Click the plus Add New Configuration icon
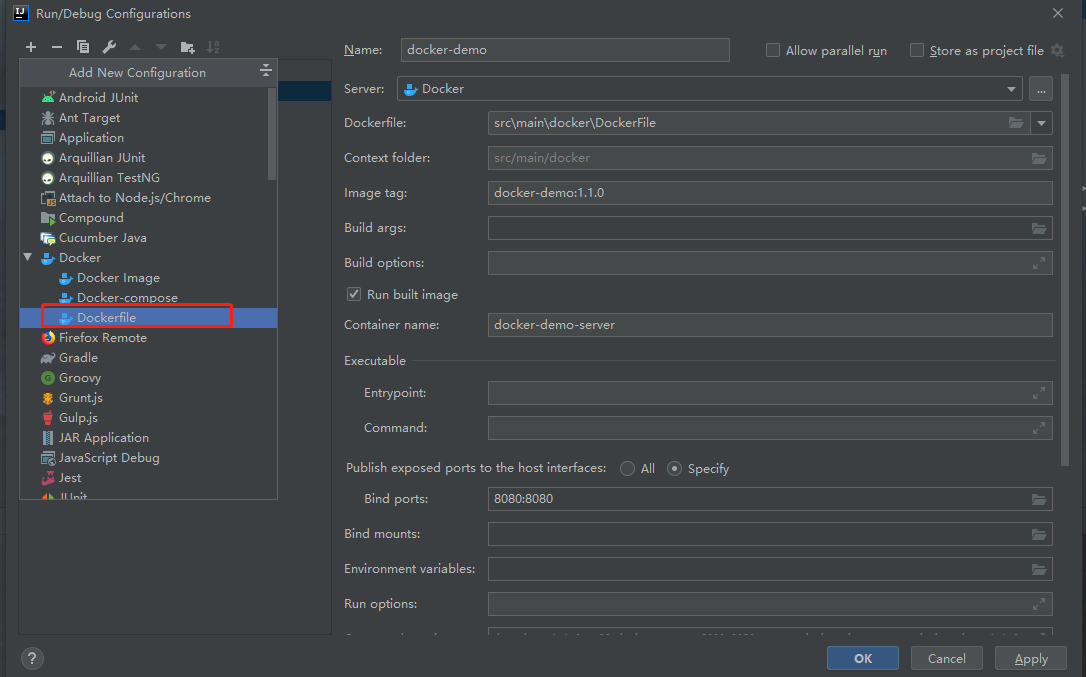This screenshot has width=1086, height=677. tap(30, 47)
